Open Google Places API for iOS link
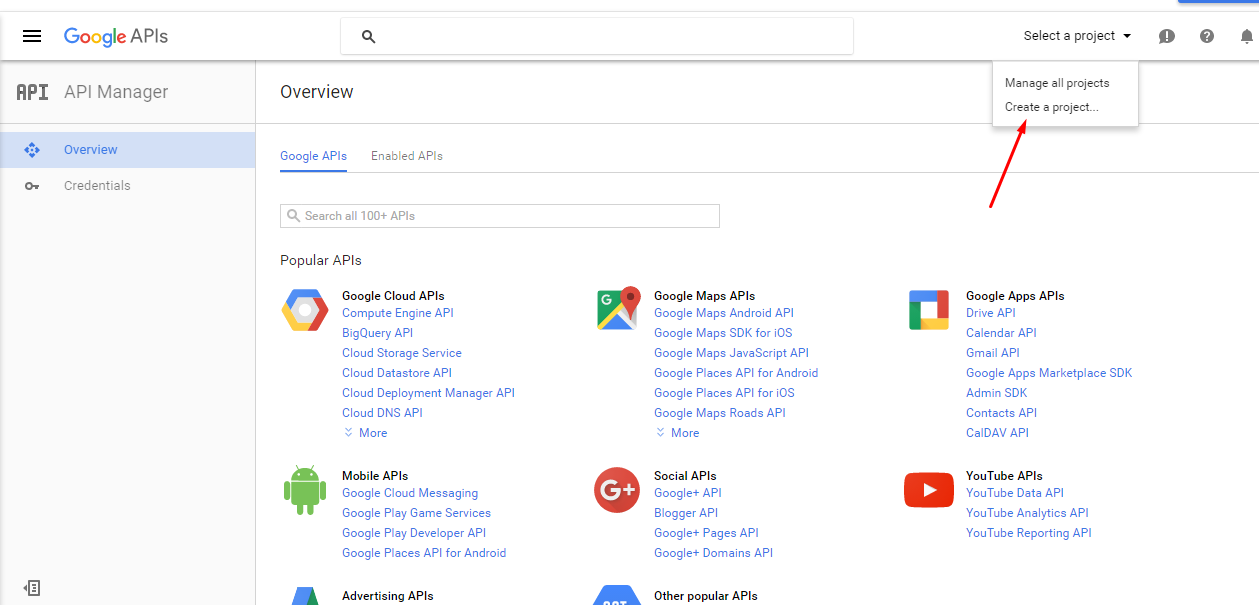Viewport: 1259px width, 605px height. pyautogui.click(x=724, y=393)
